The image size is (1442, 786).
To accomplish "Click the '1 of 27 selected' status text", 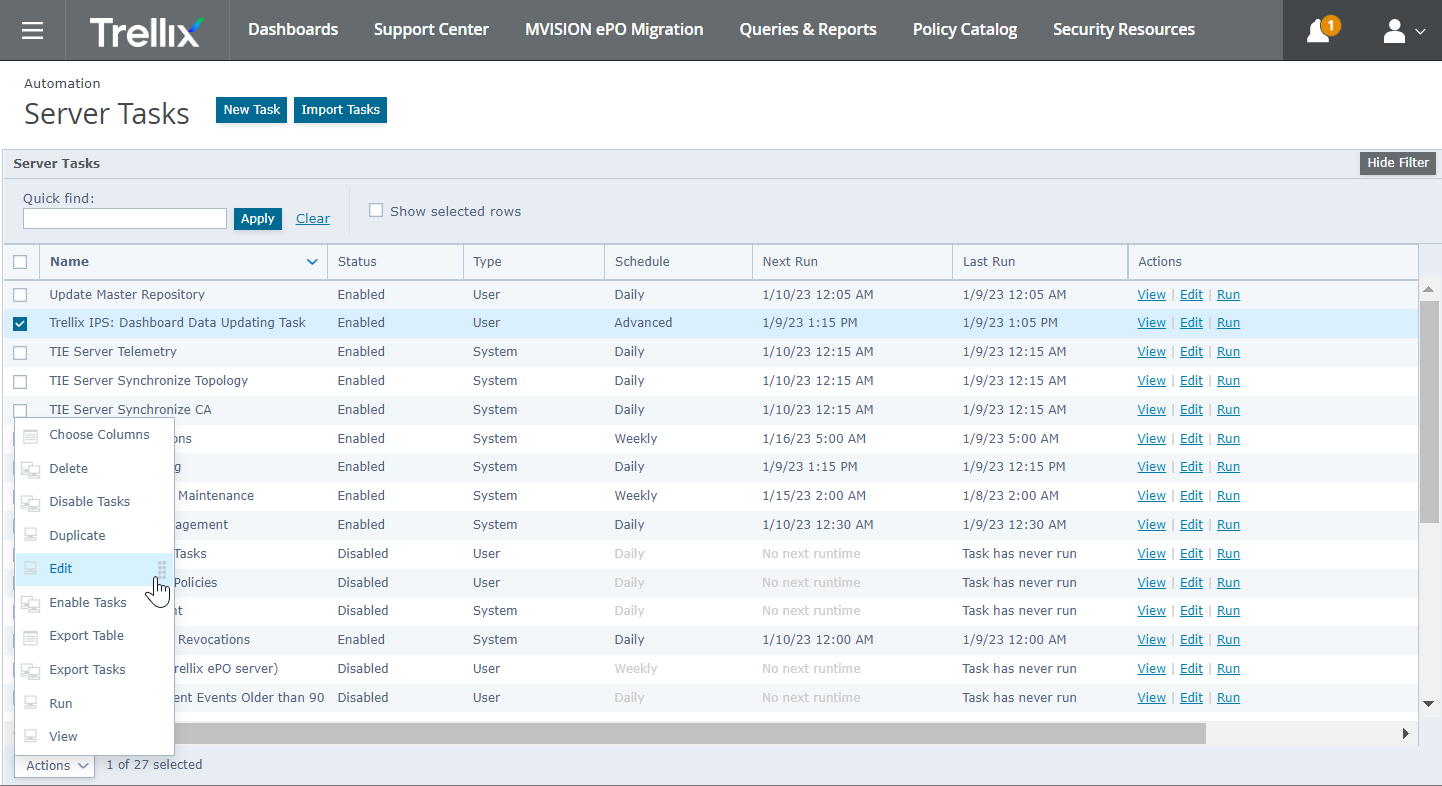I will [154, 765].
